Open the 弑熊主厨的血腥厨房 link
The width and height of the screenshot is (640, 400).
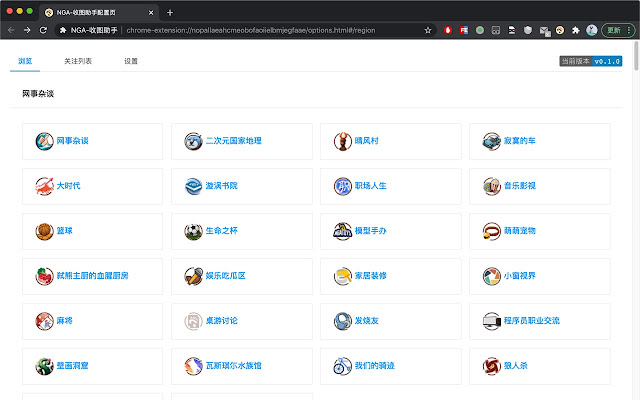(92, 276)
